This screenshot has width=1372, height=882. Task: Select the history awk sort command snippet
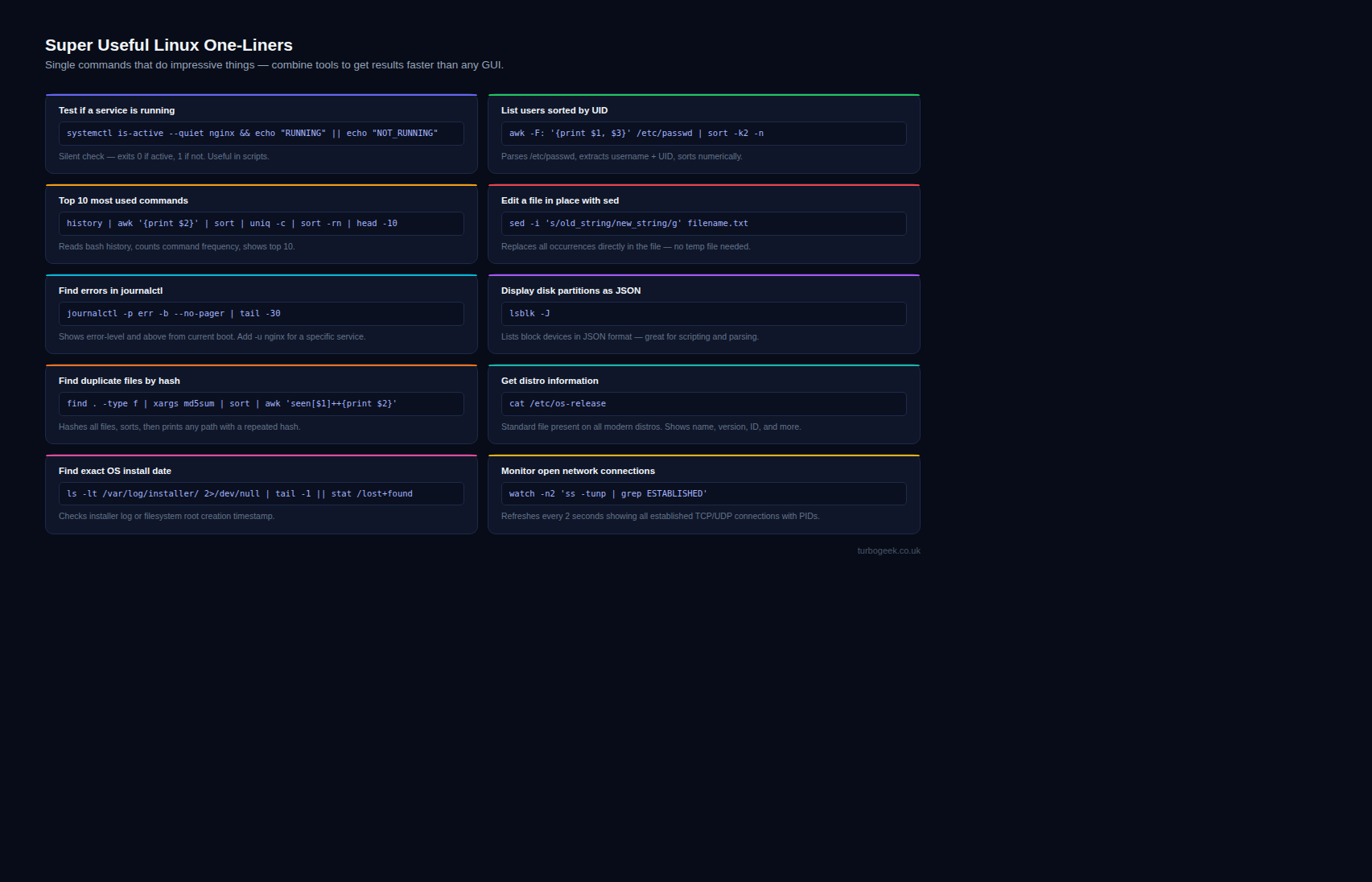(x=261, y=224)
